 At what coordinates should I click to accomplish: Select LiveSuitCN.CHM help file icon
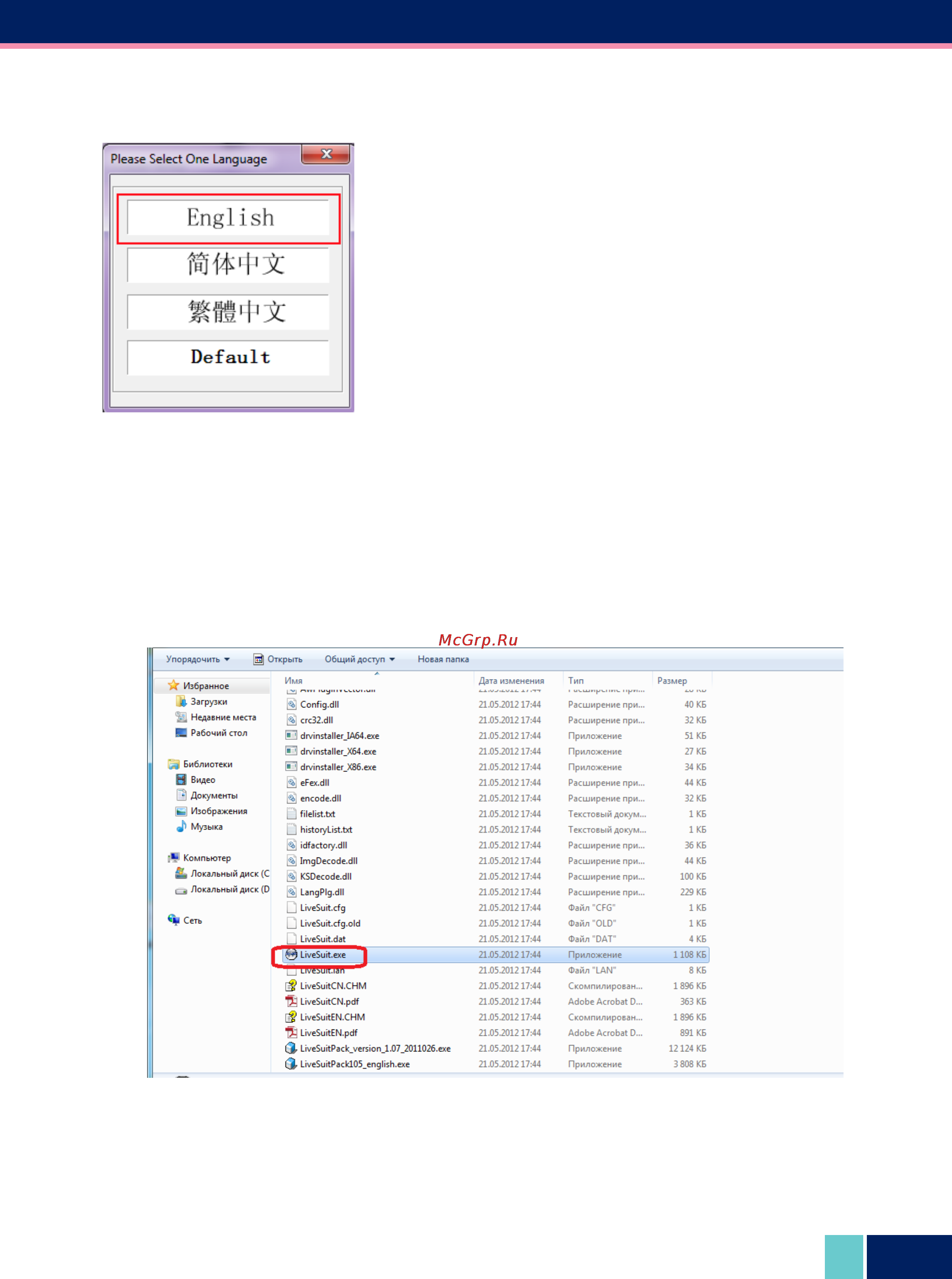tap(291, 985)
